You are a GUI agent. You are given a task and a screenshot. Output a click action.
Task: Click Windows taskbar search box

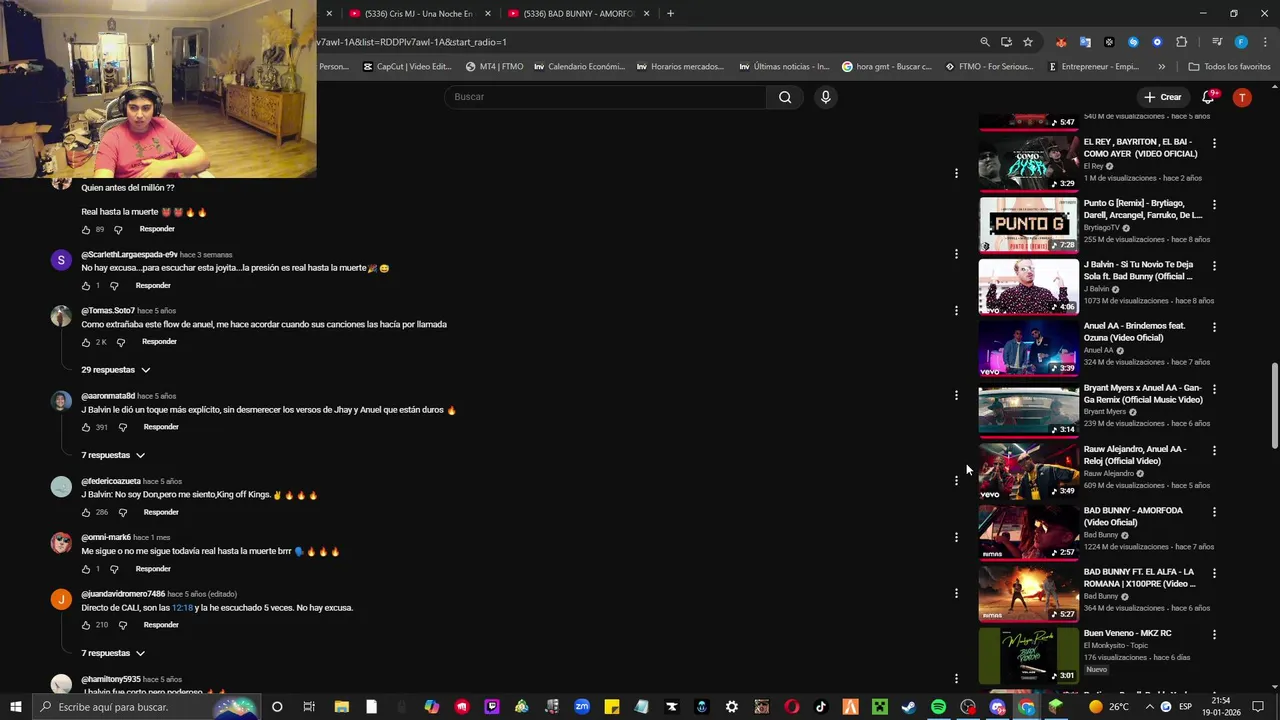pyautogui.click(x=147, y=707)
